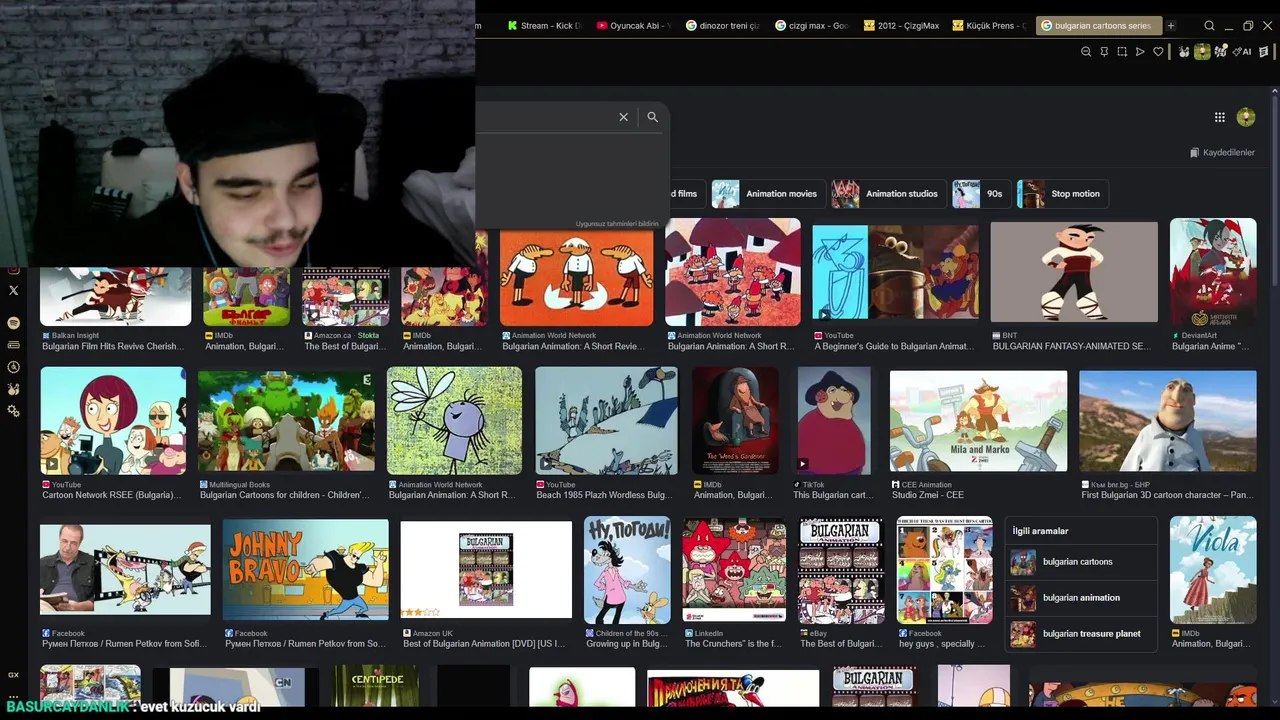Switch to the 'dinozor treni çiz' tab
The image size is (1280, 720).
[723, 26]
